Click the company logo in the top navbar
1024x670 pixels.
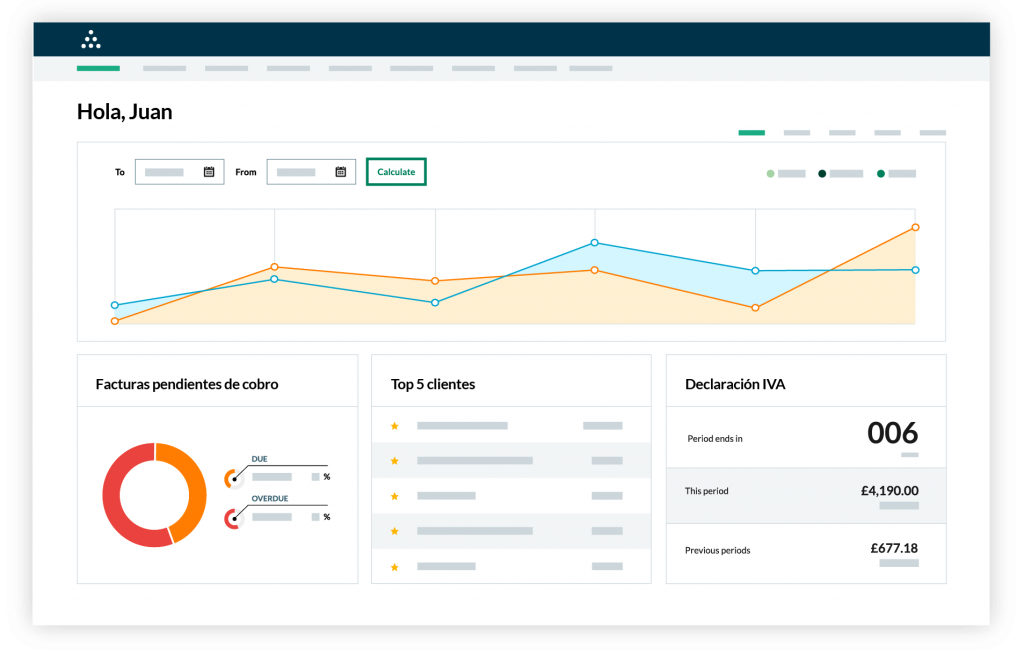point(91,39)
